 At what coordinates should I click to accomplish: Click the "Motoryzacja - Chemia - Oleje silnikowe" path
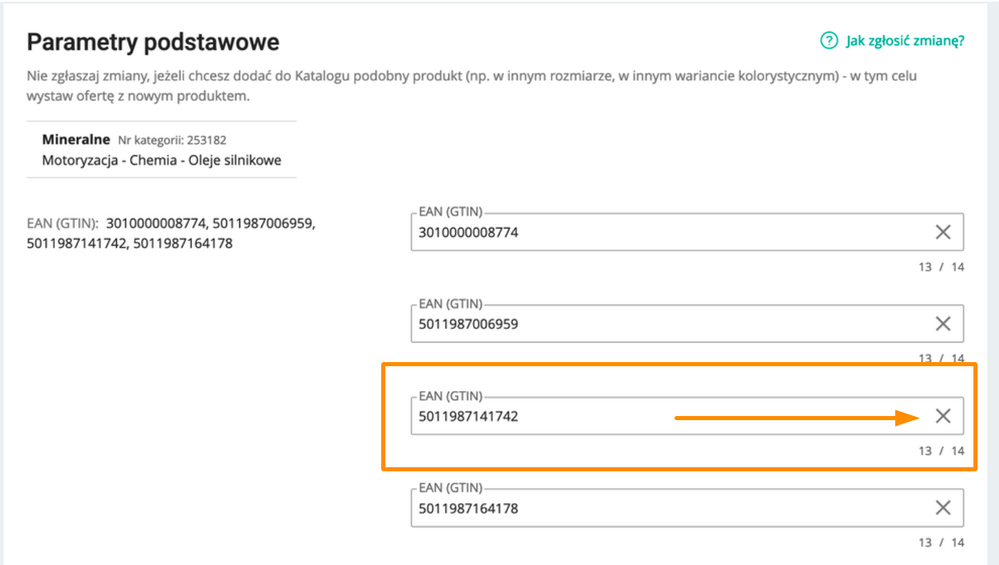click(161, 160)
